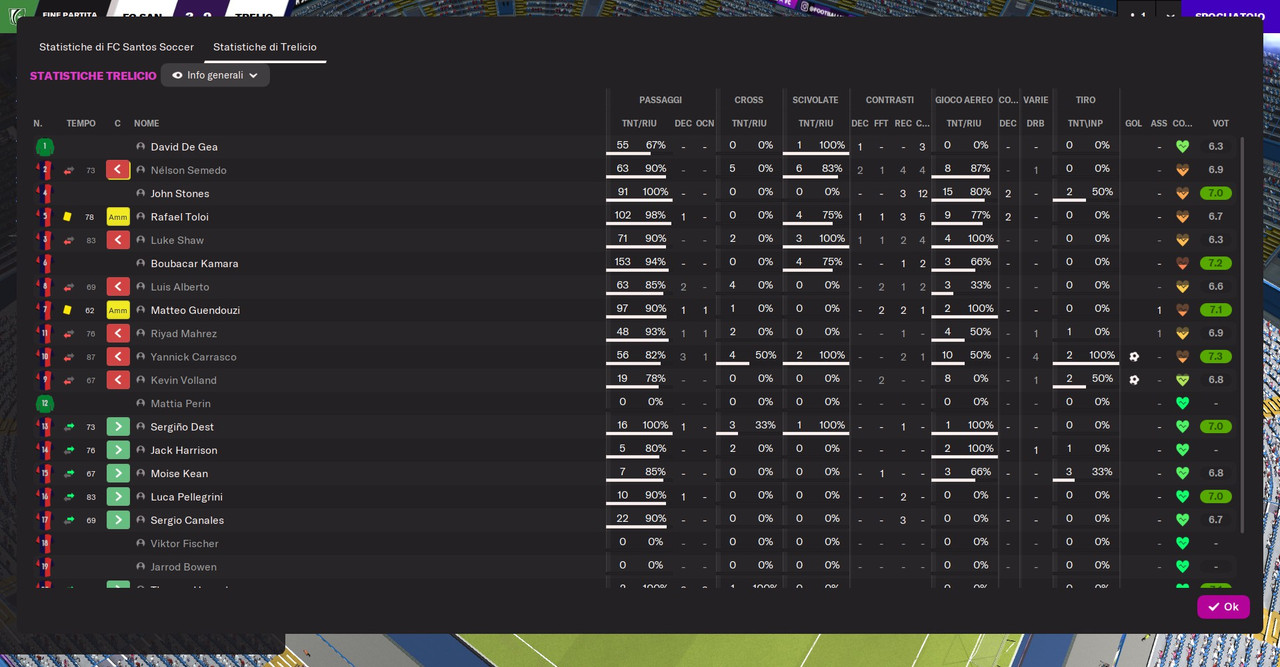Image resolution: width=1280 pixels, height=667 pixels.
Task: Open Luca Pellegrini's player name link
Action: 187,497
